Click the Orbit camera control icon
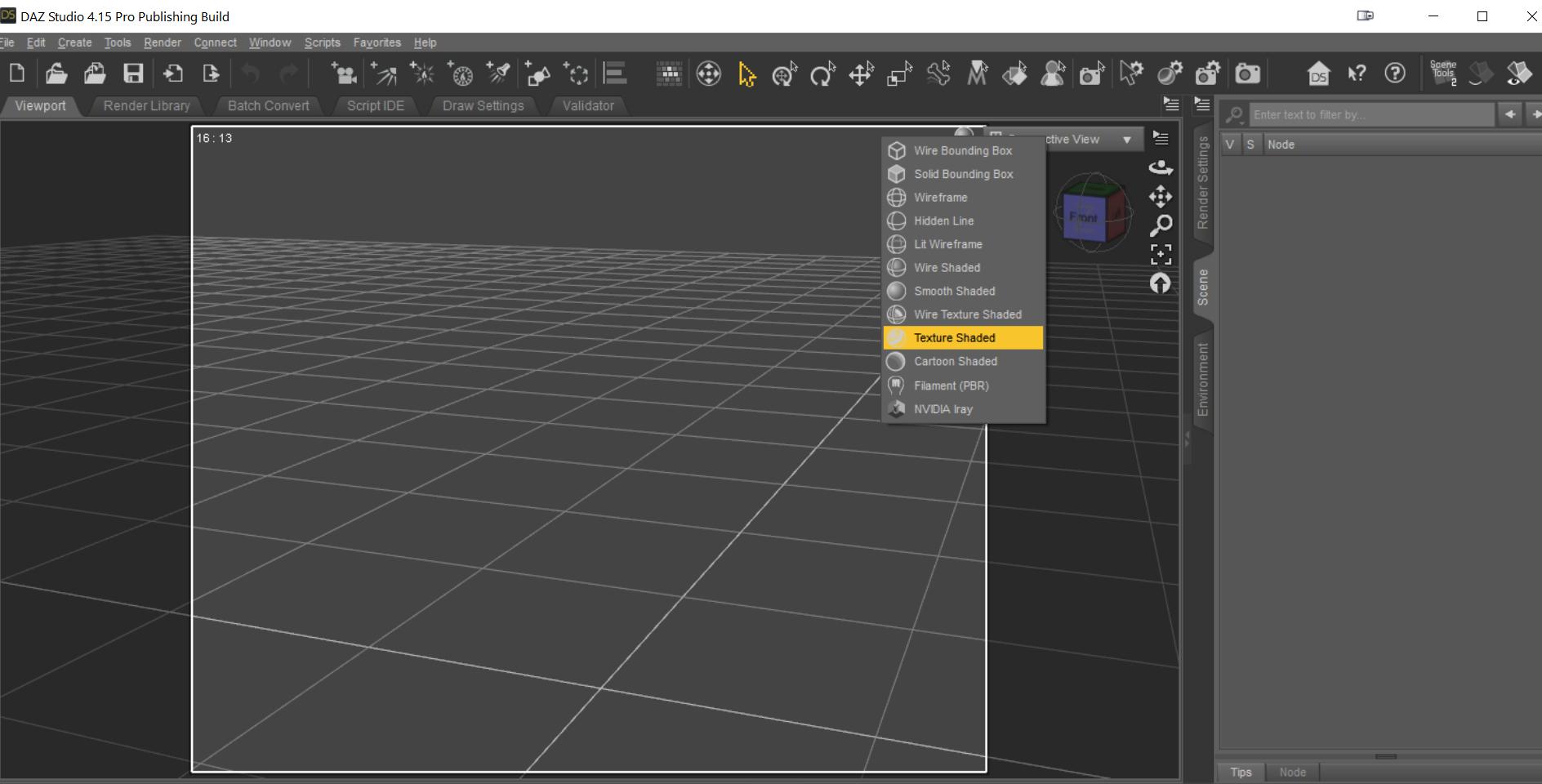The image size is (1542, 784). pos(1161,167)
